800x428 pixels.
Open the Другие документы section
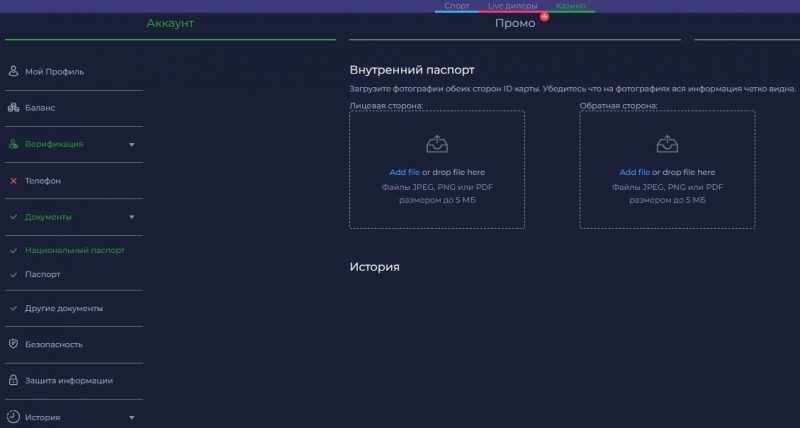point(63,308)
